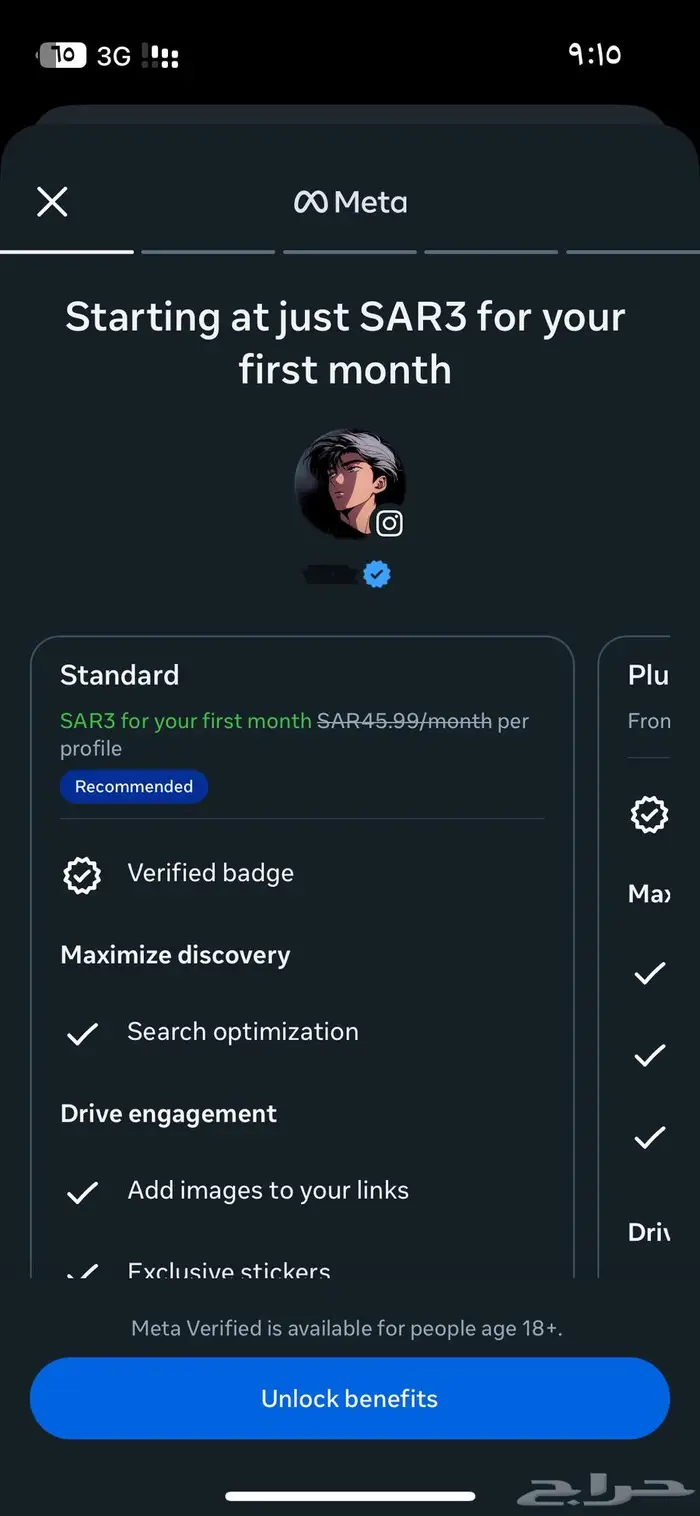
Task: Select the Standard plan title
Action: tap(120, 675)
